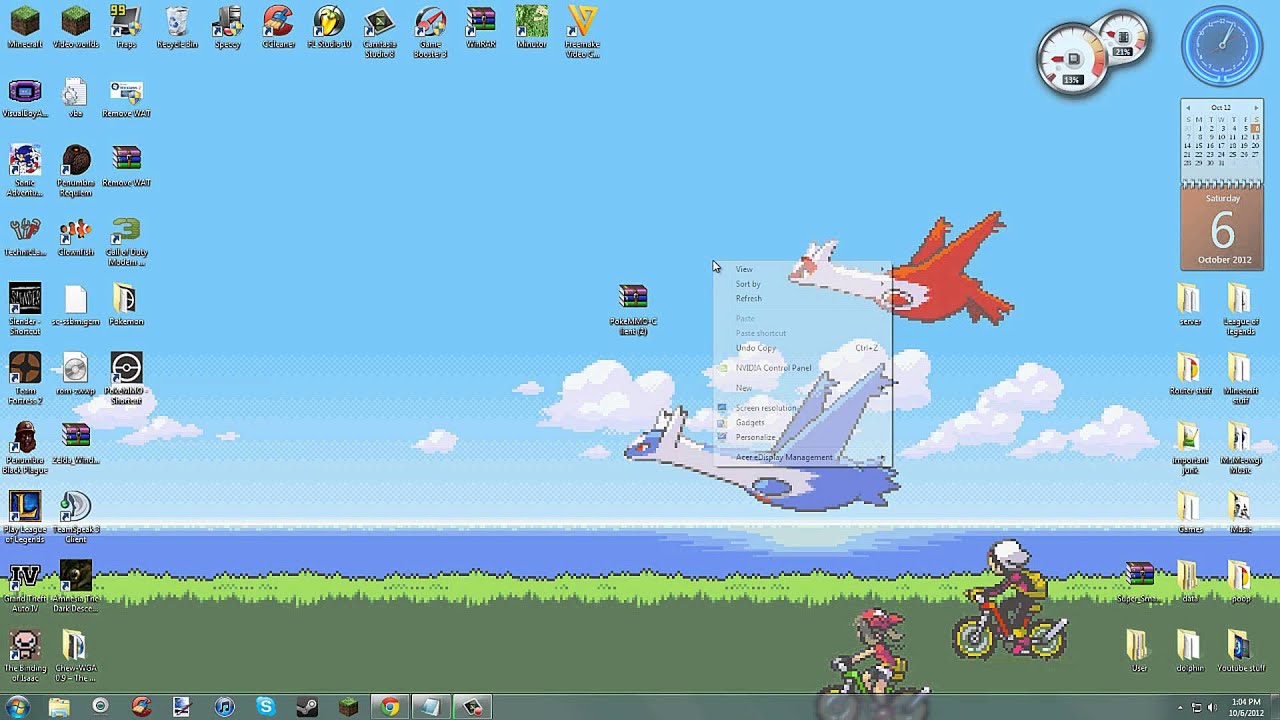The height and width of the screenshot is (720, 1280).
Task: Select the Freemake Video shortcut
Action: (582, 32)
